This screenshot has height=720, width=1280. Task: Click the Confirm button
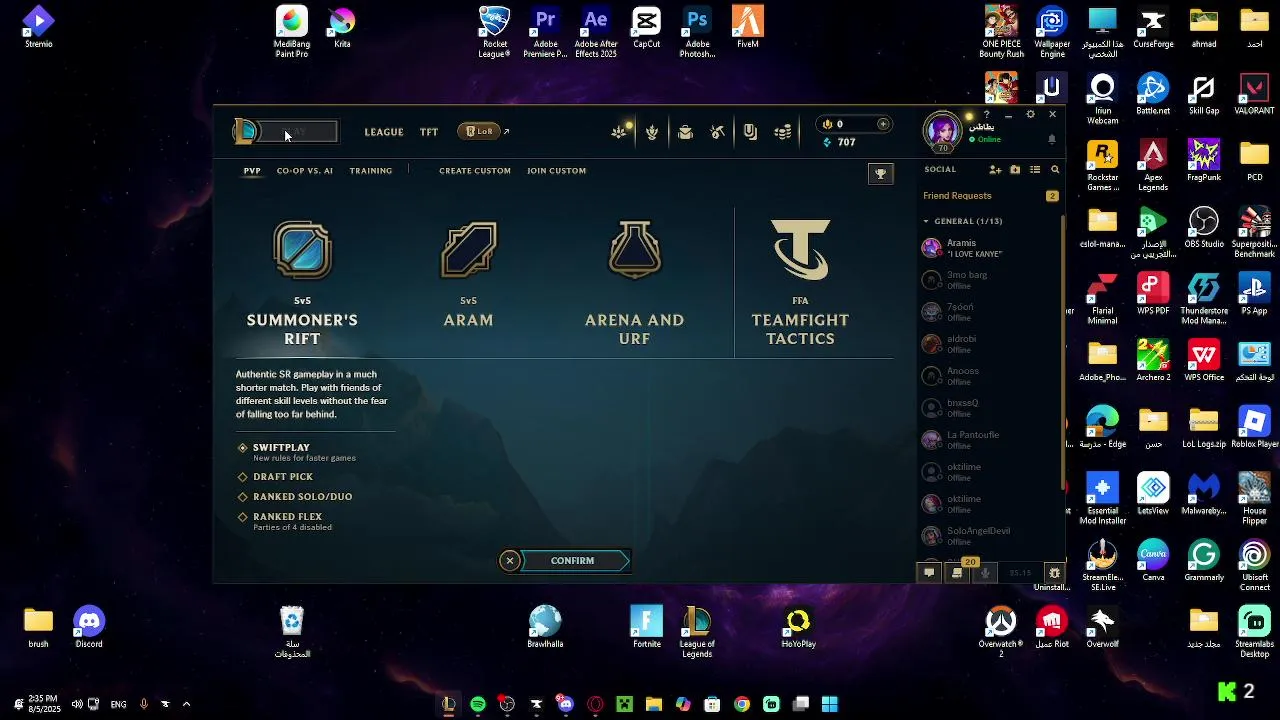tap(573, 561)
